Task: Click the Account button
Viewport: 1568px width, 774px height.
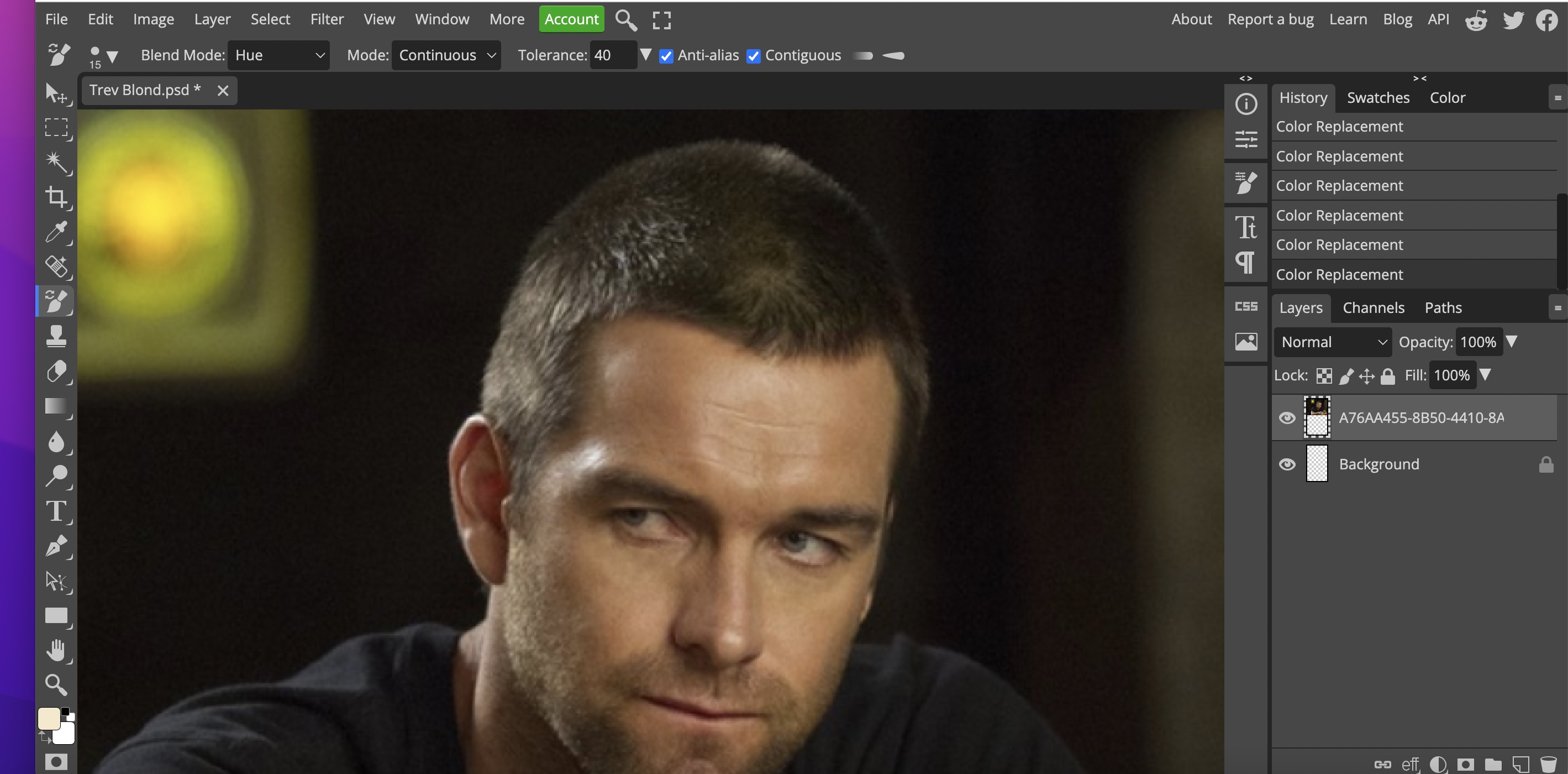Action: coord(570,19)
